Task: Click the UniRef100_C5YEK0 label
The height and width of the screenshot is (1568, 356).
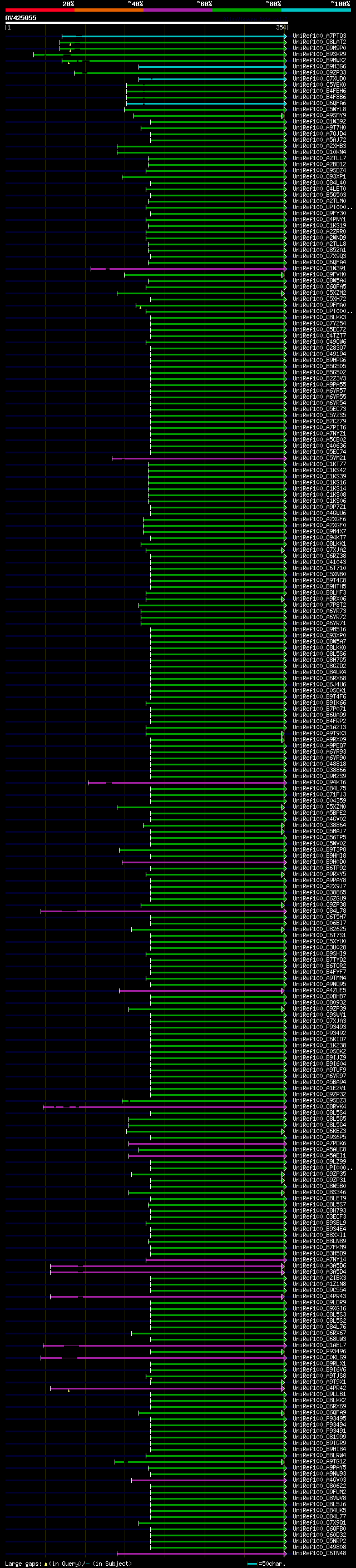Action: [x=319, y=85]
